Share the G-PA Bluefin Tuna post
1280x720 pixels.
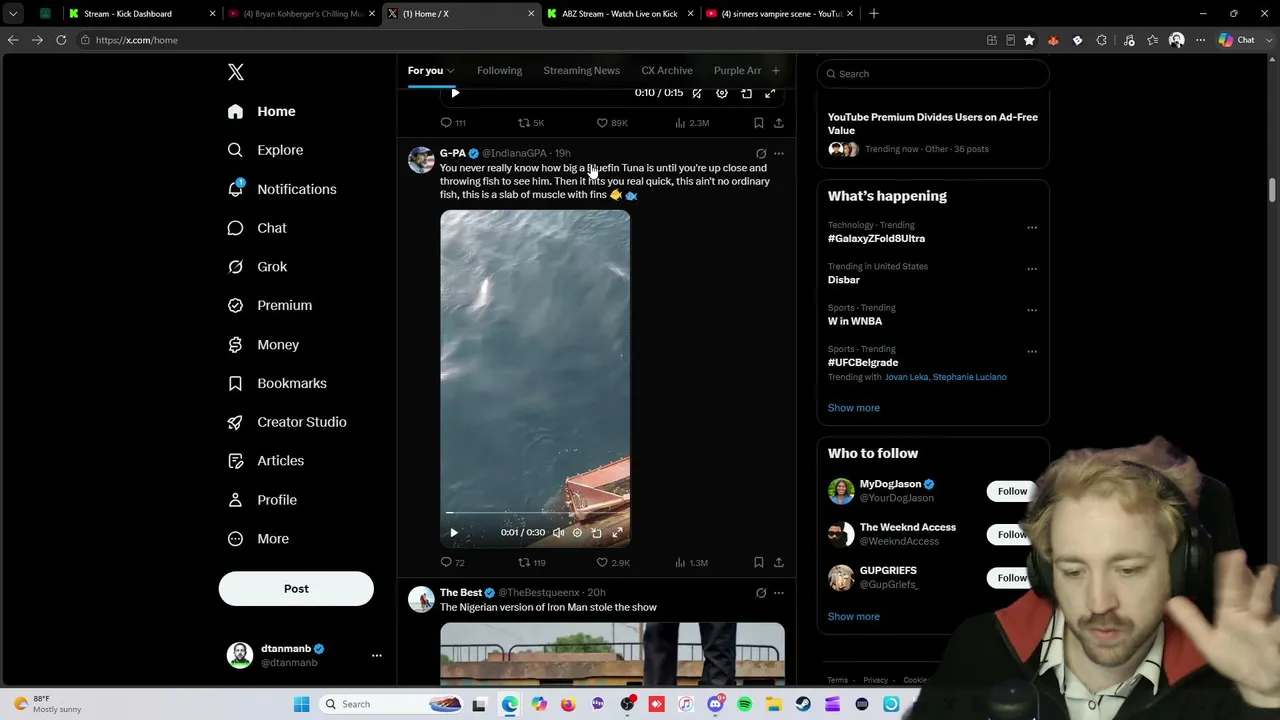(x=779, y=563)
